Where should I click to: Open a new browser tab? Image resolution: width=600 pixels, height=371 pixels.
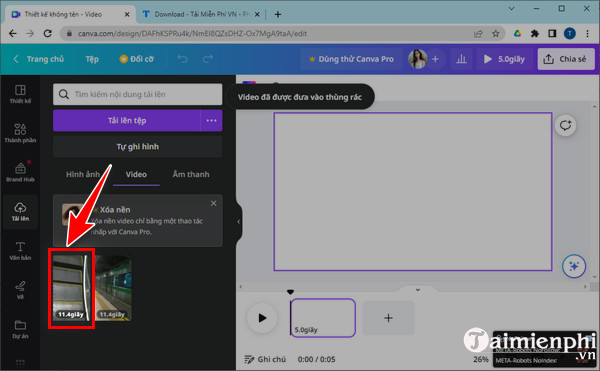[278, 15]
